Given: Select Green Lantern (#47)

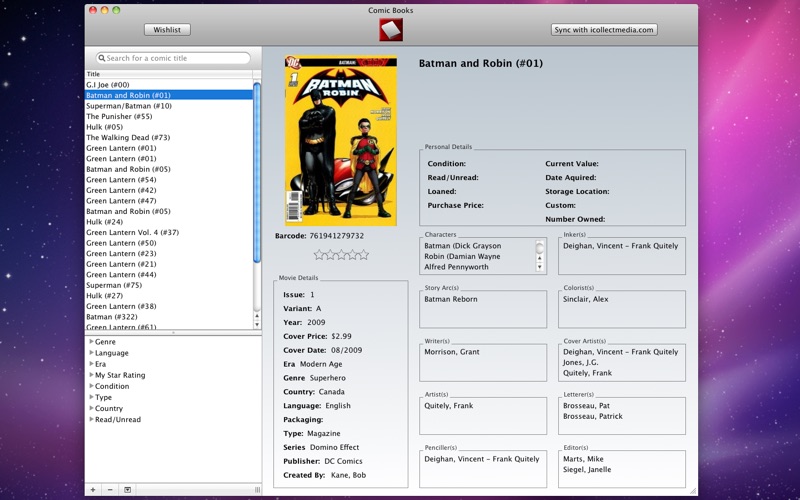Looking at the screenshot, I should coord(169,201).
